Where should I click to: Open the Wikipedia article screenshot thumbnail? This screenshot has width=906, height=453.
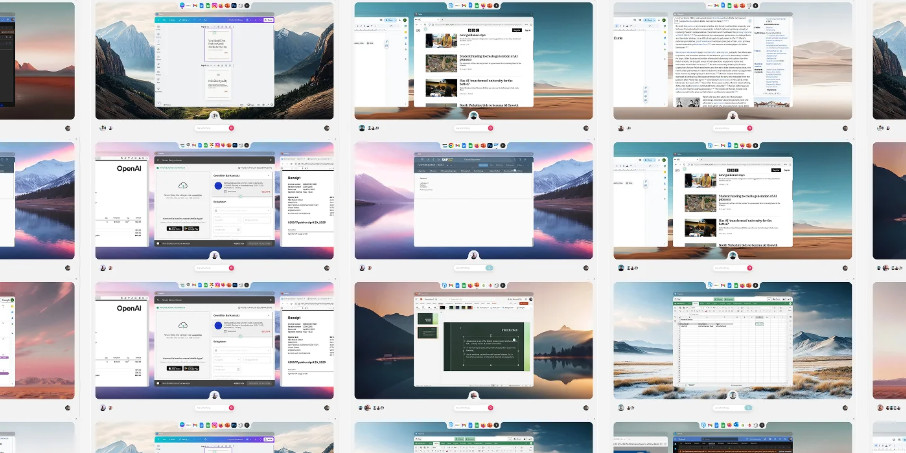(x=732, y=58)
